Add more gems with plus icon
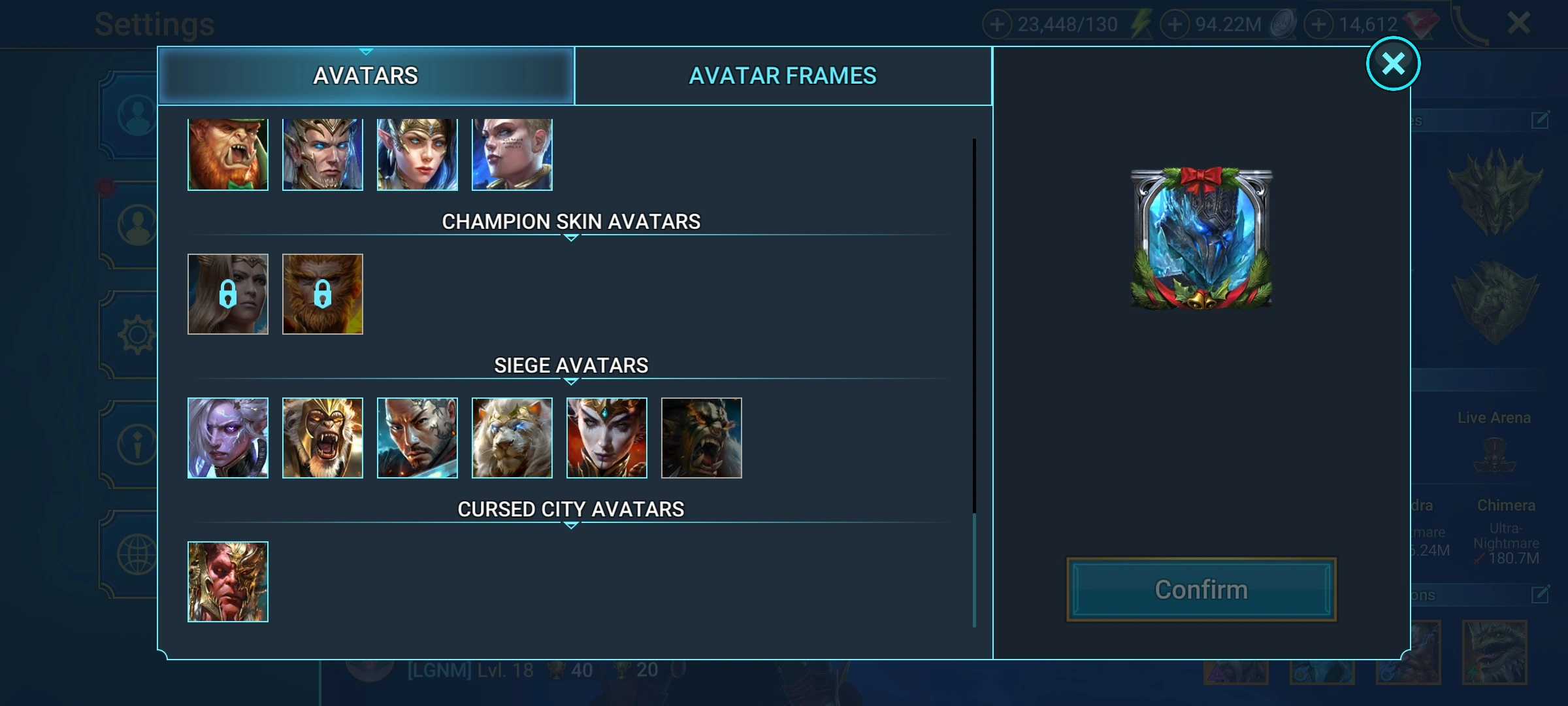Screen dimensions: 1568x706 pos(1318,25)
